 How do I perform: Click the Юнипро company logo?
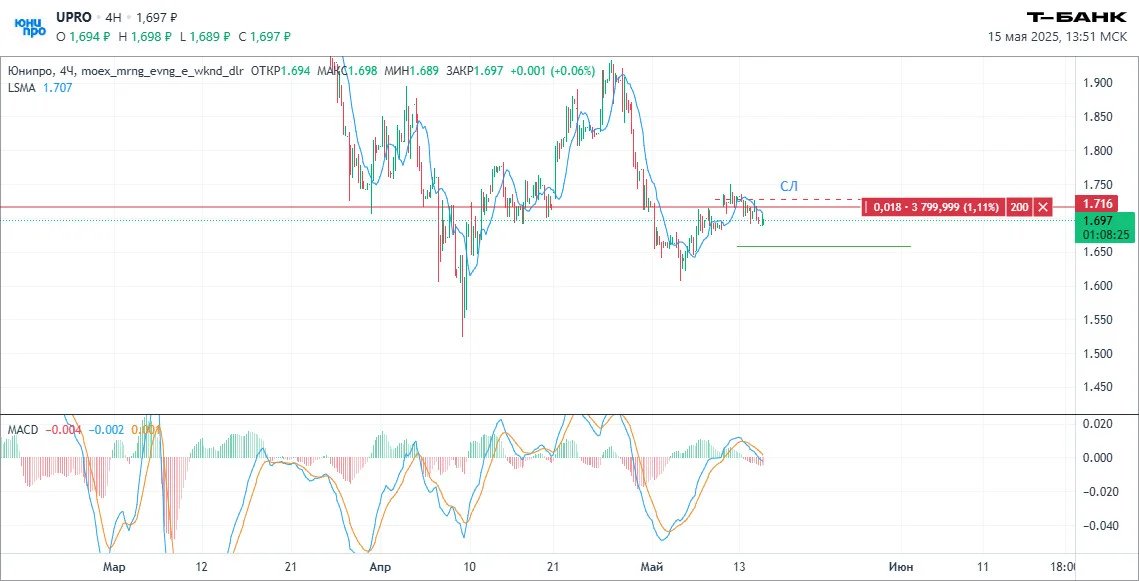(x=31, y=26)
